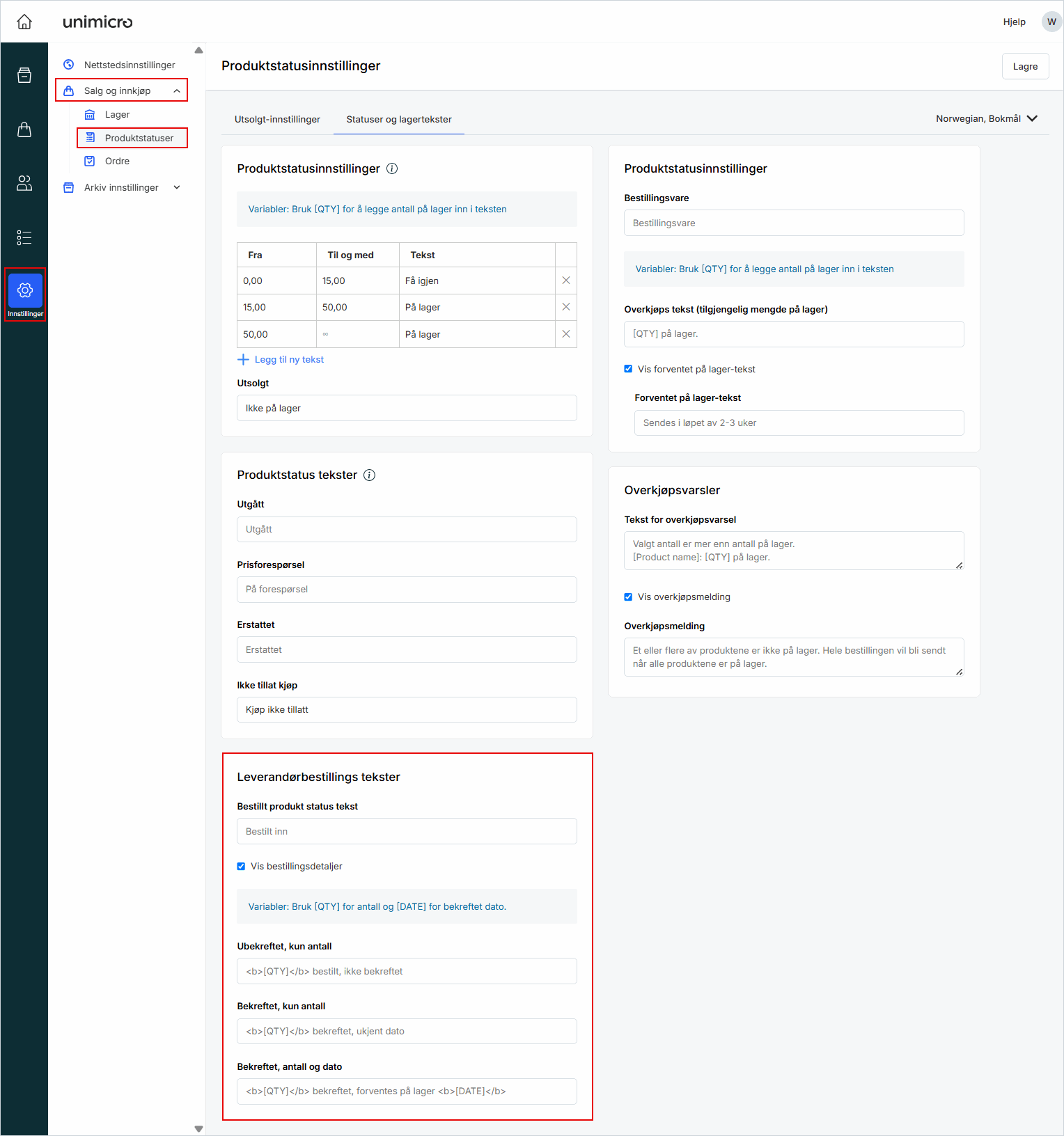Image resolution: width=1064 pixels, height=1136 pixels.
Task: Open the Innstillinger gear icon in sidebar
Action: click(25, 291)
